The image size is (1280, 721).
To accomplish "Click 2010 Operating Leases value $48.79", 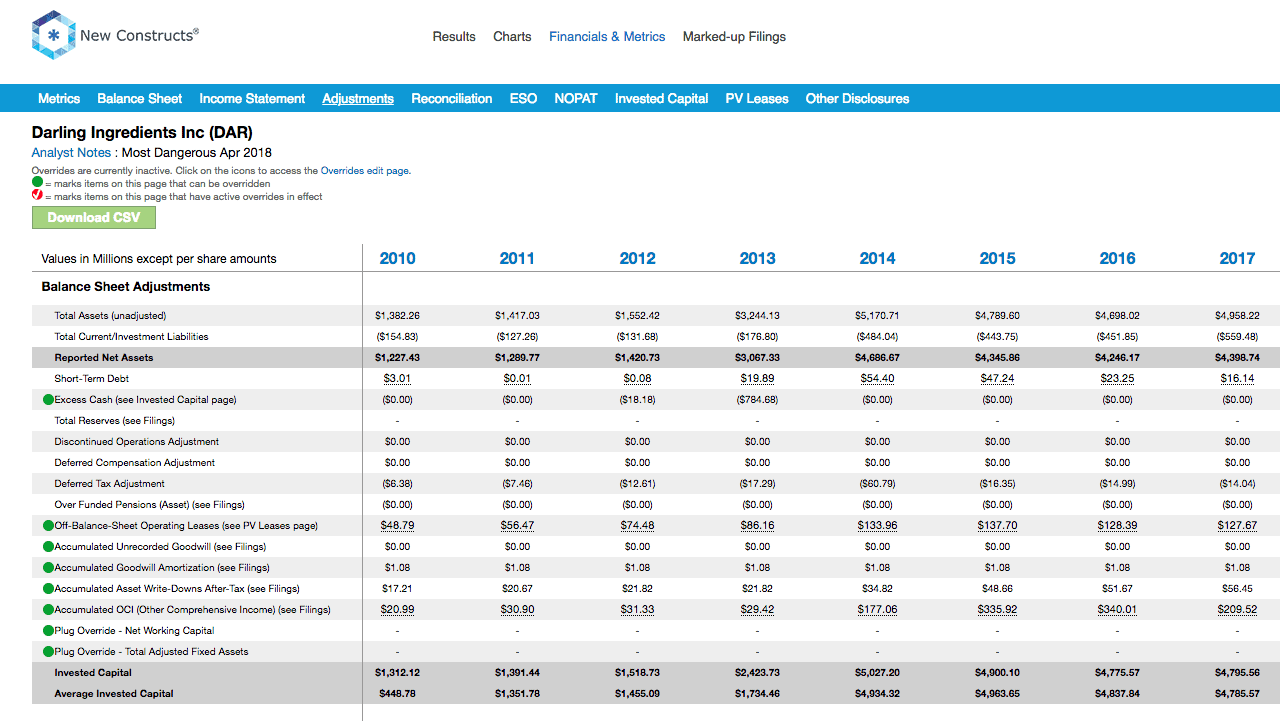I will click(x=397, y=526).
